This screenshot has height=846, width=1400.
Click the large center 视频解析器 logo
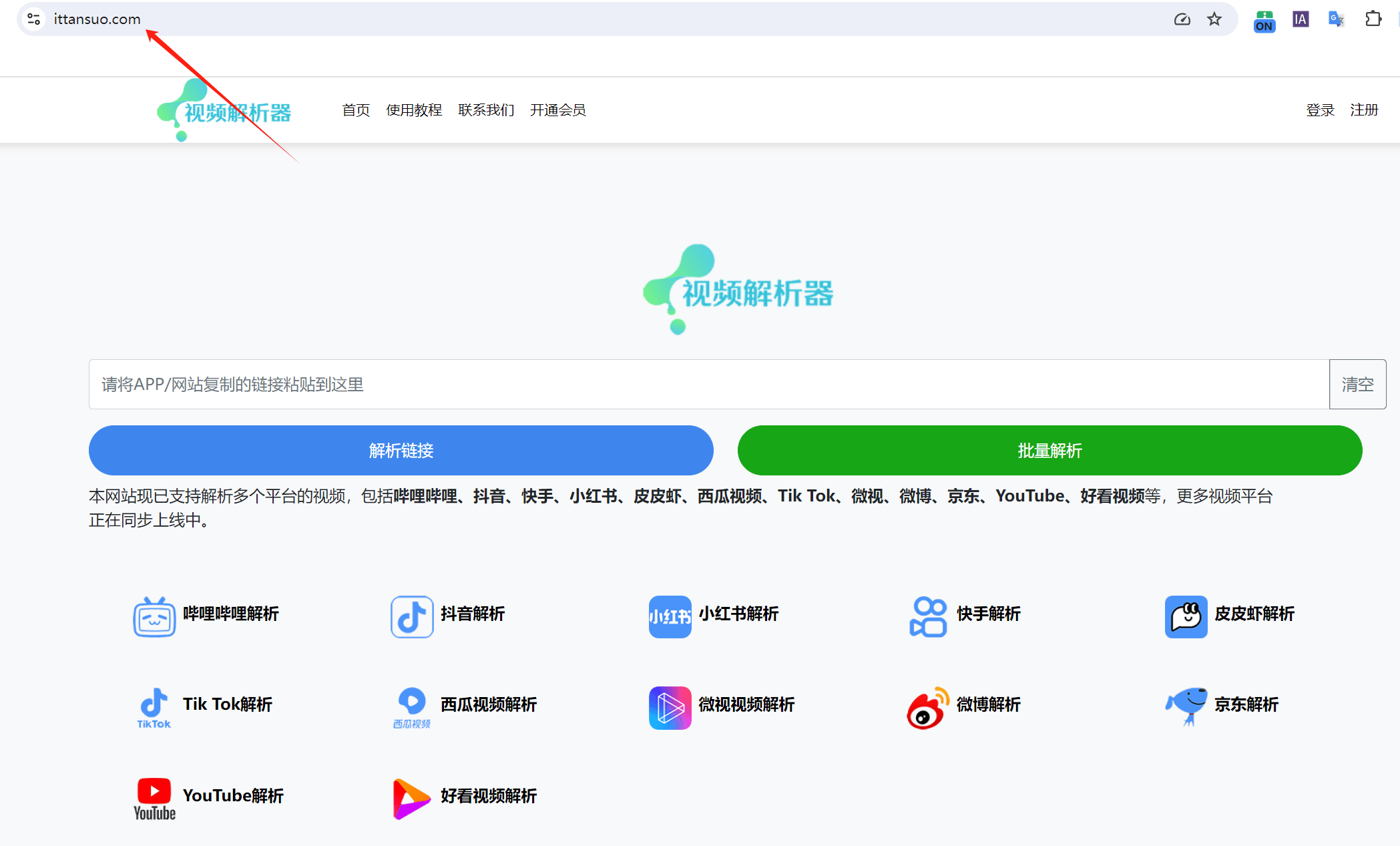(738, 289)
